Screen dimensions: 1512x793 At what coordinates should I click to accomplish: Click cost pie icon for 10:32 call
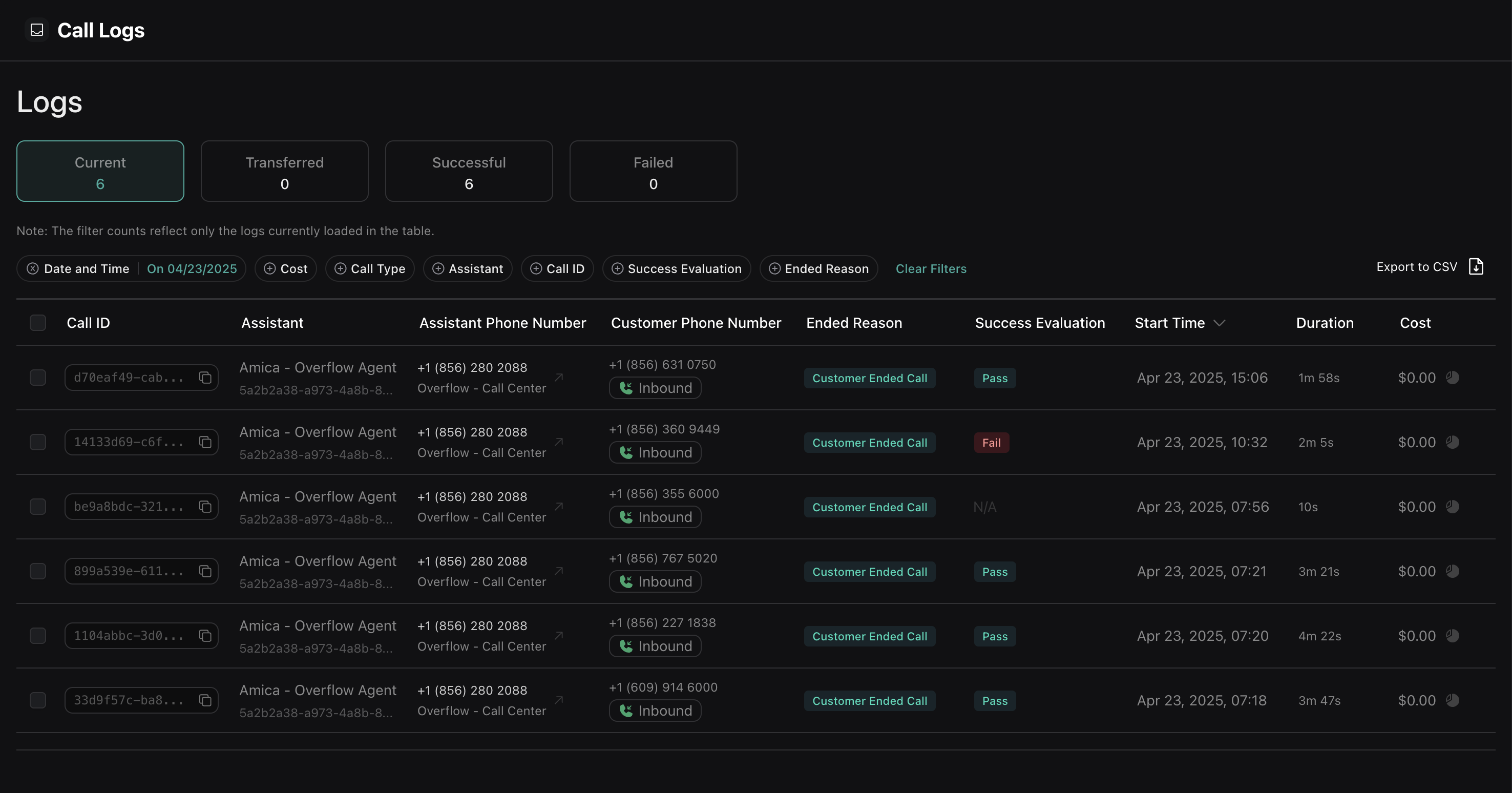tap(1453, 442)
